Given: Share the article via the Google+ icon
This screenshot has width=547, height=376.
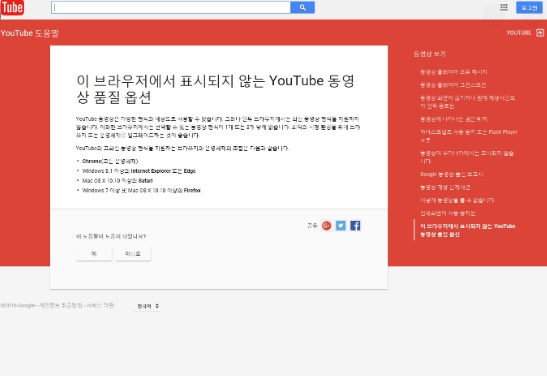Looking at the screenshot, I should tap(327, 226).
